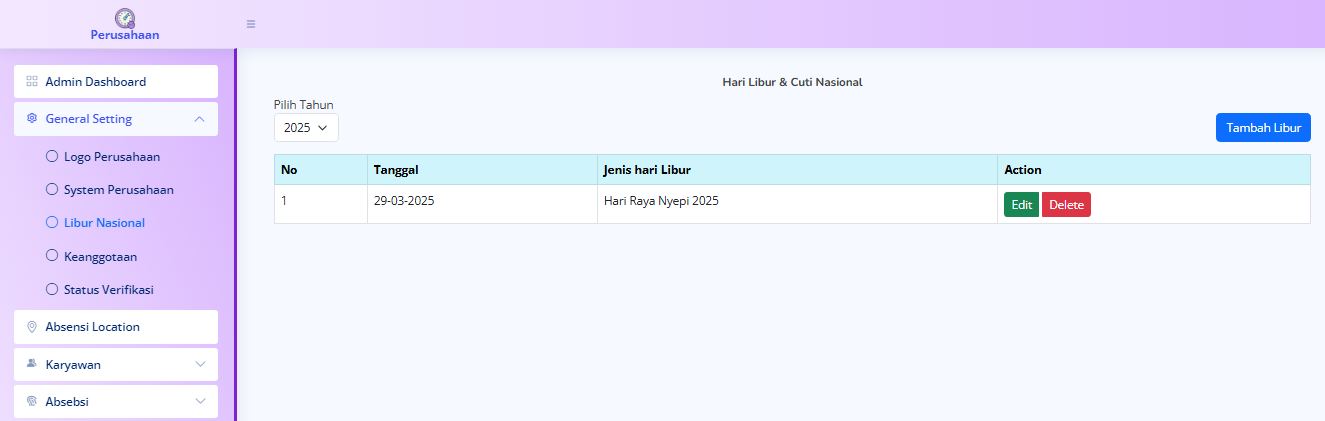Click the Admin Dashboard grid icon

click(32, 82)
